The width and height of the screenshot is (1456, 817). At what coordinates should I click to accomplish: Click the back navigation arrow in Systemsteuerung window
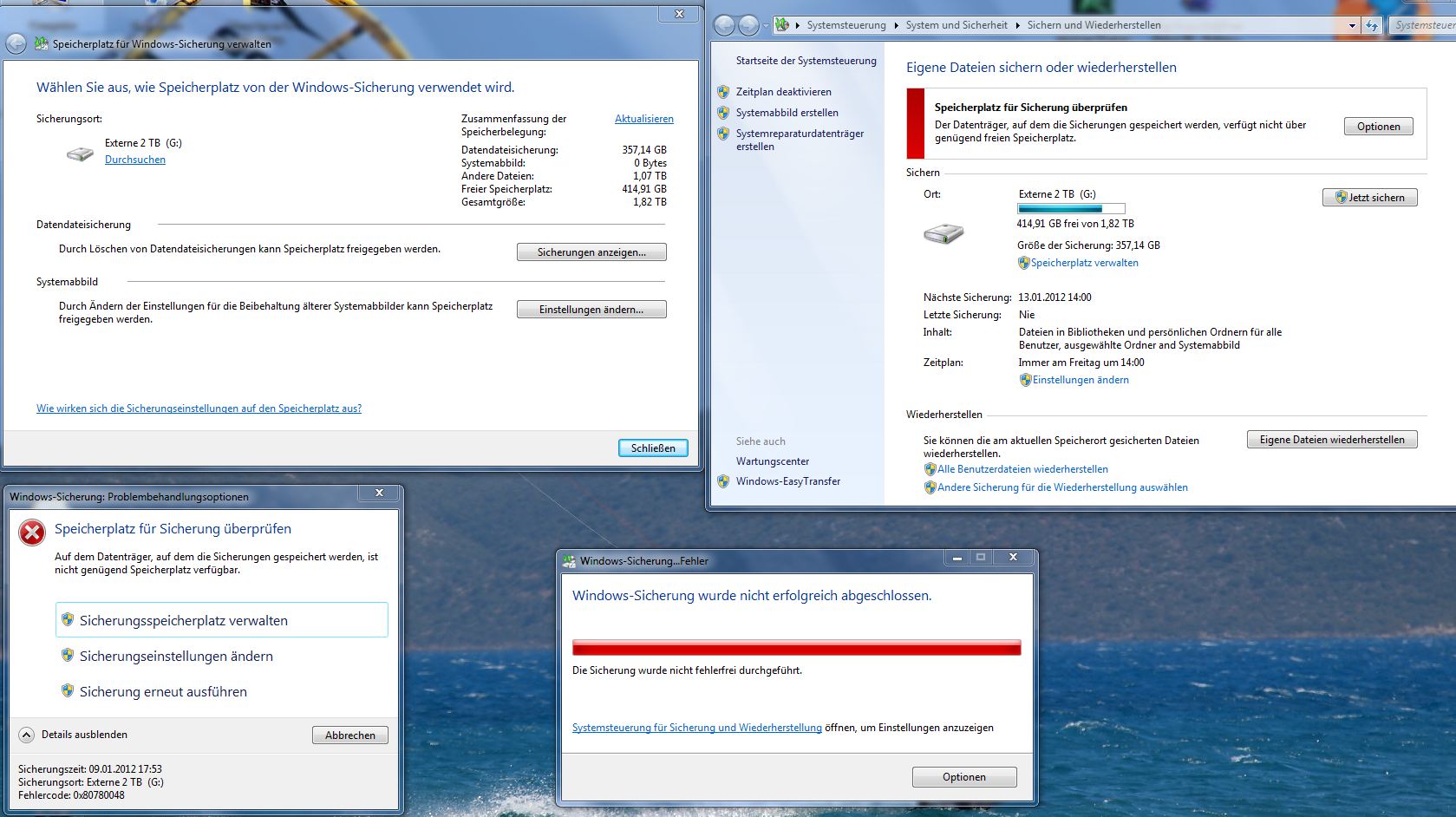click(724, 25)
